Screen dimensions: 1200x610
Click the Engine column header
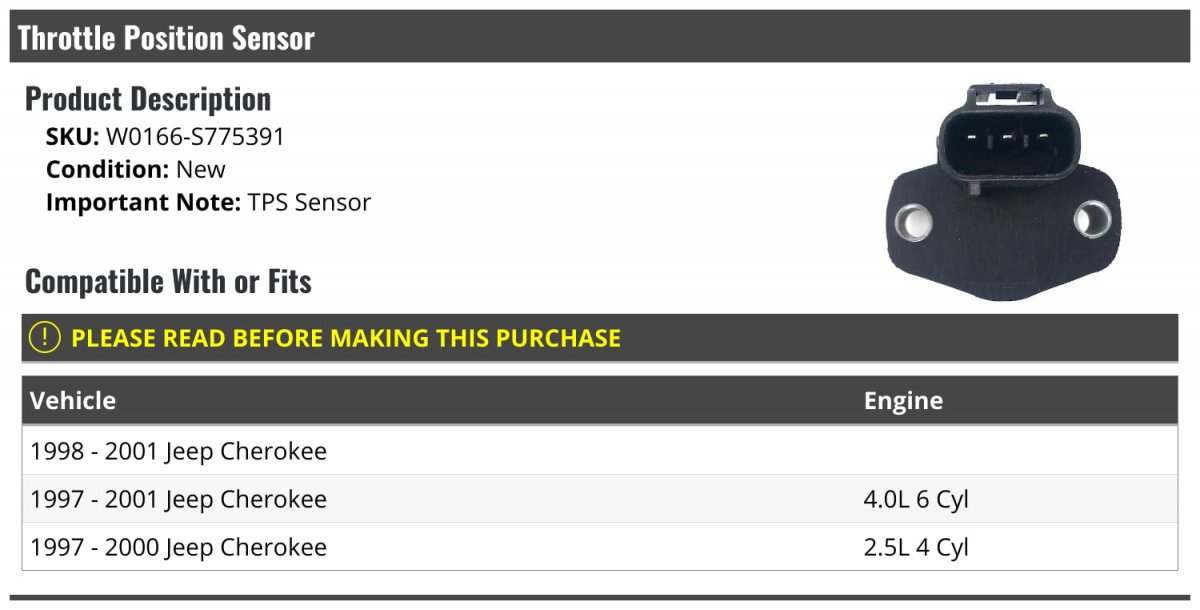903,401
